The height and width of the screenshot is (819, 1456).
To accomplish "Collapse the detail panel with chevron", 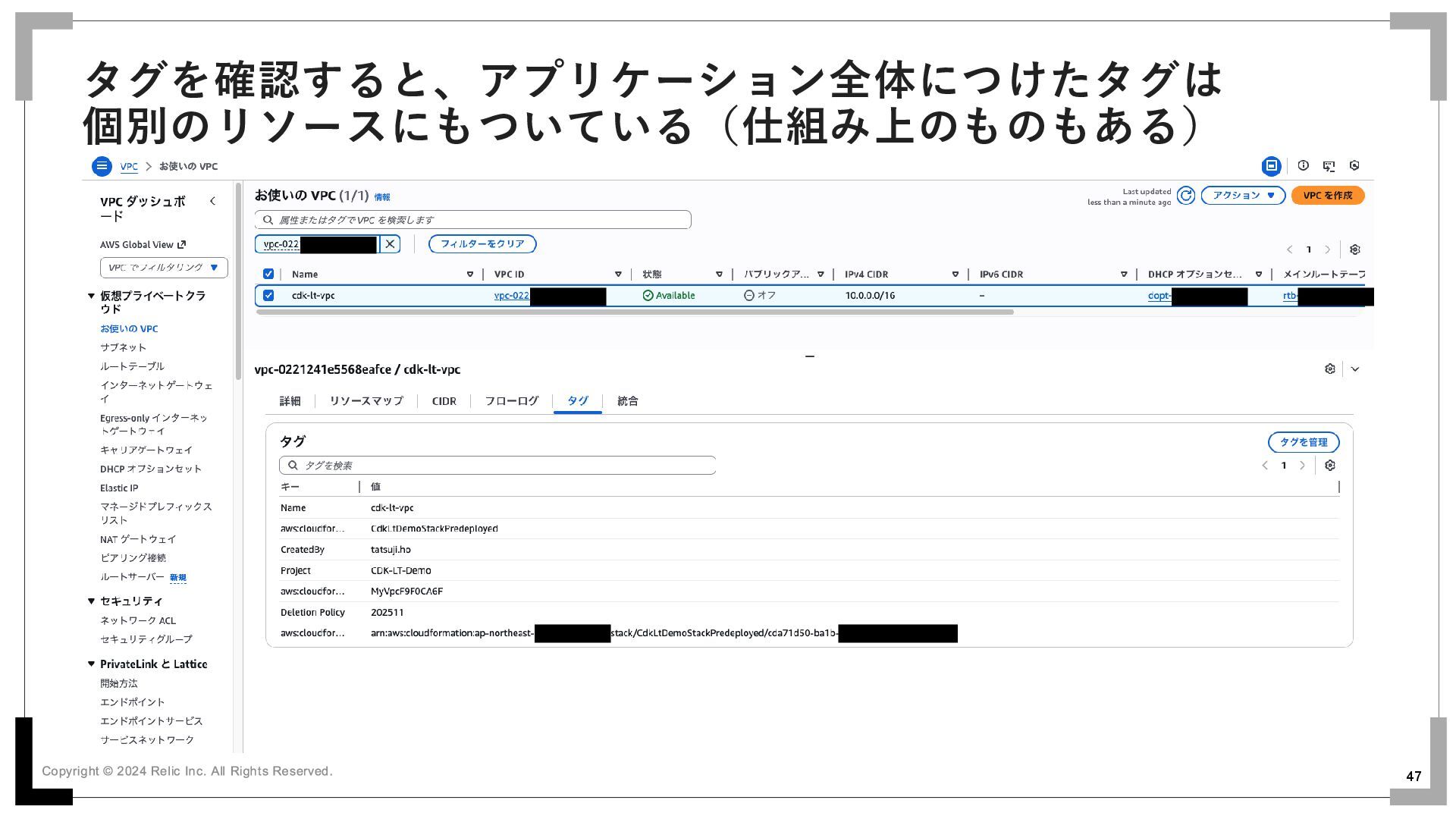I will click(x=1355, y=369).
